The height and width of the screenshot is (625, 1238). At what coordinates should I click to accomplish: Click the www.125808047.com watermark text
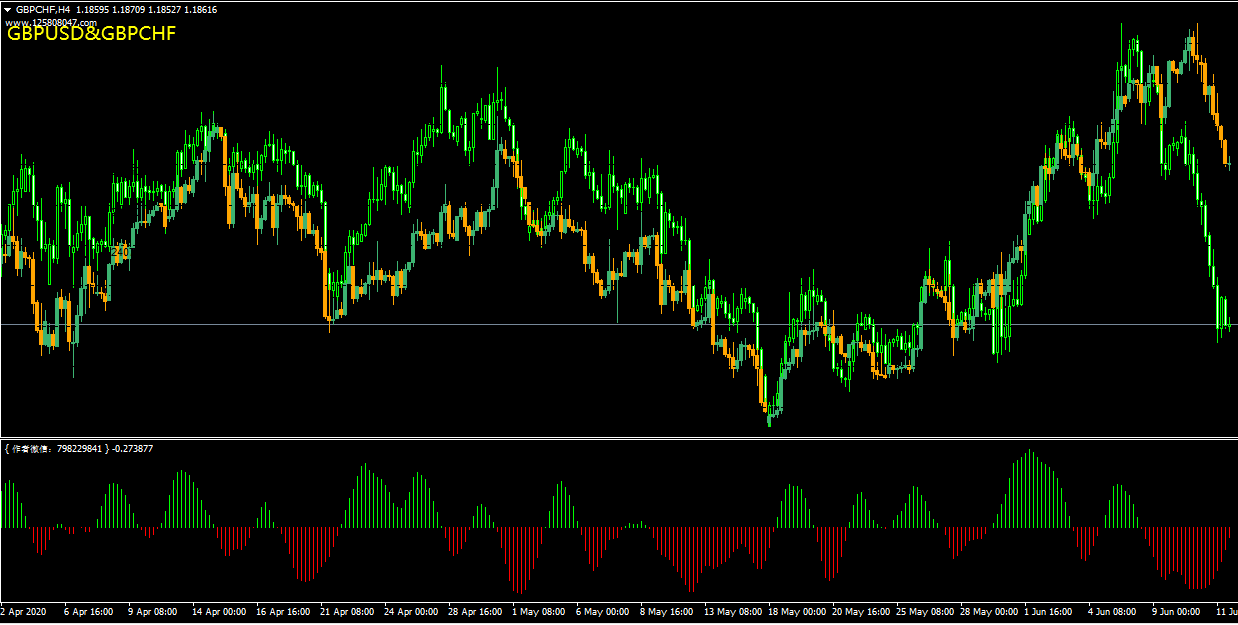point(51,22)
